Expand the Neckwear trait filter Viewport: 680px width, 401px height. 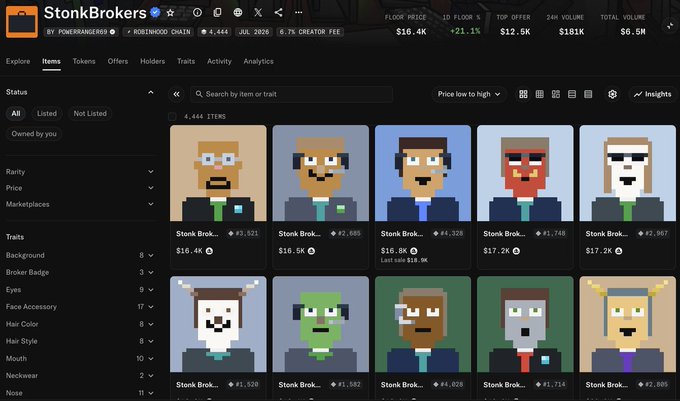pos(79,375)
